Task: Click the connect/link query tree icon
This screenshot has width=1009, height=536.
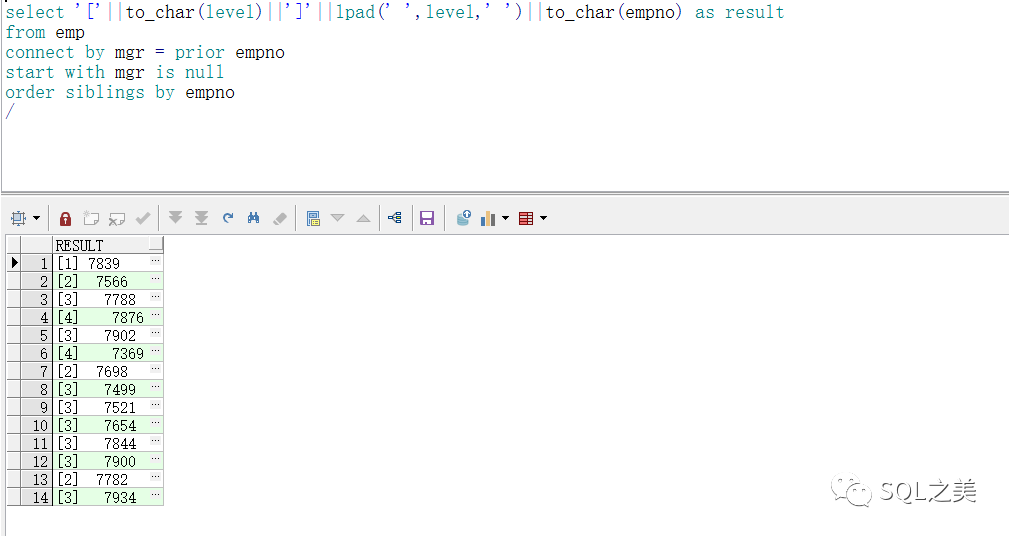Action: pos(394,218)
